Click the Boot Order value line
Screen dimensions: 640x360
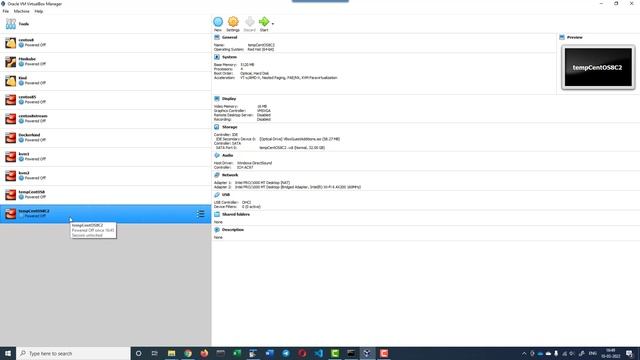[254, 73]
